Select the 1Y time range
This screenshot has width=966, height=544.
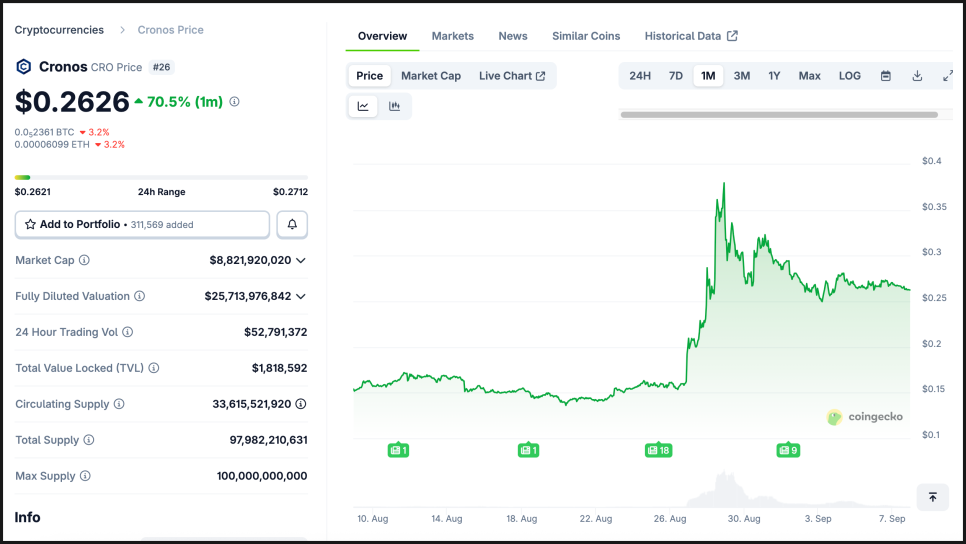(x=774, y=76)
